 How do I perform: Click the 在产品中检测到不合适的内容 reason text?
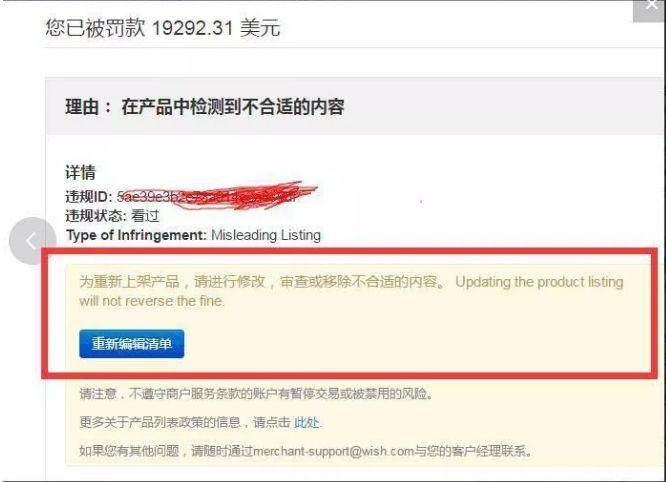[233, 107]
